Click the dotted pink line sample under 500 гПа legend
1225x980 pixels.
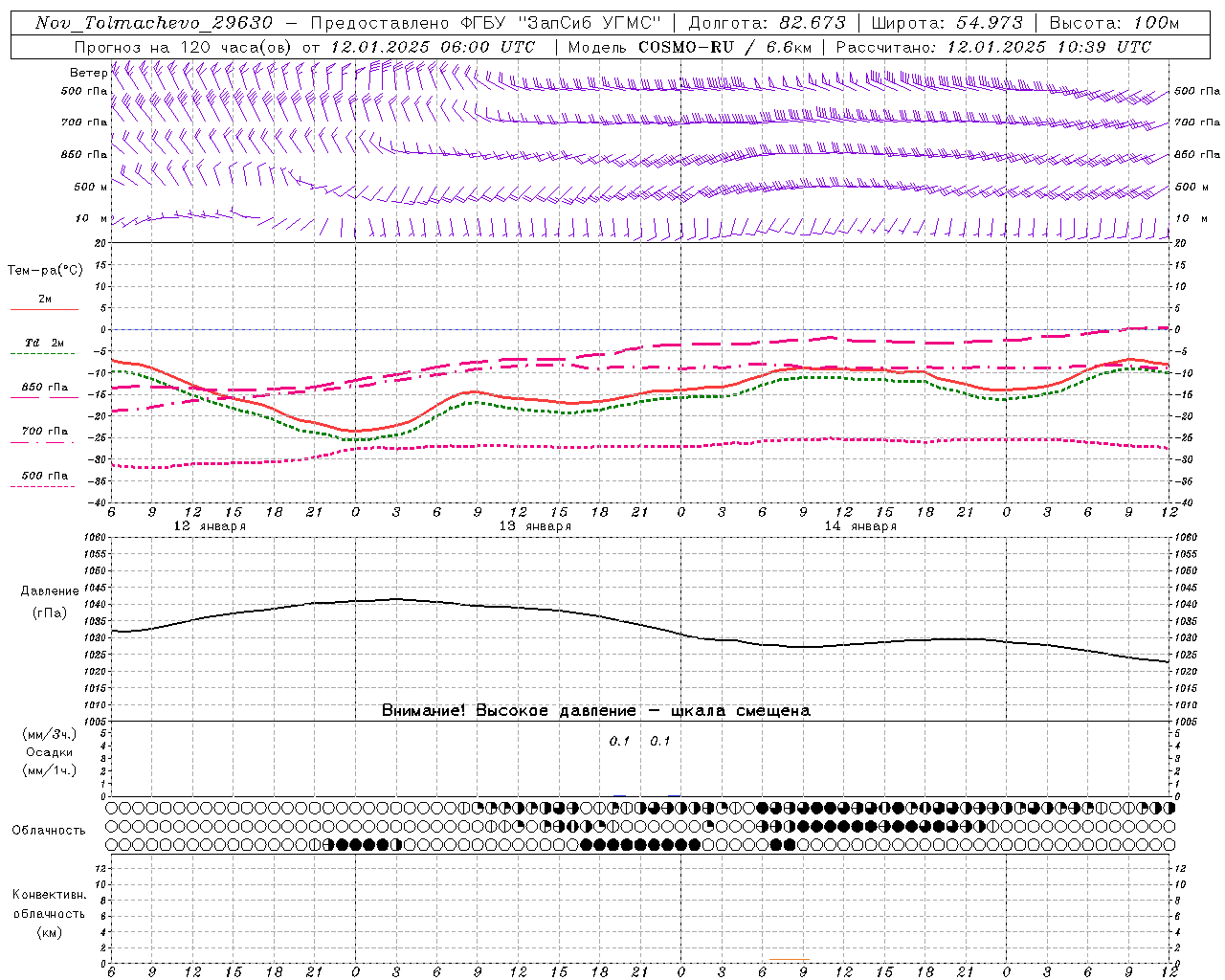point(44,486)
